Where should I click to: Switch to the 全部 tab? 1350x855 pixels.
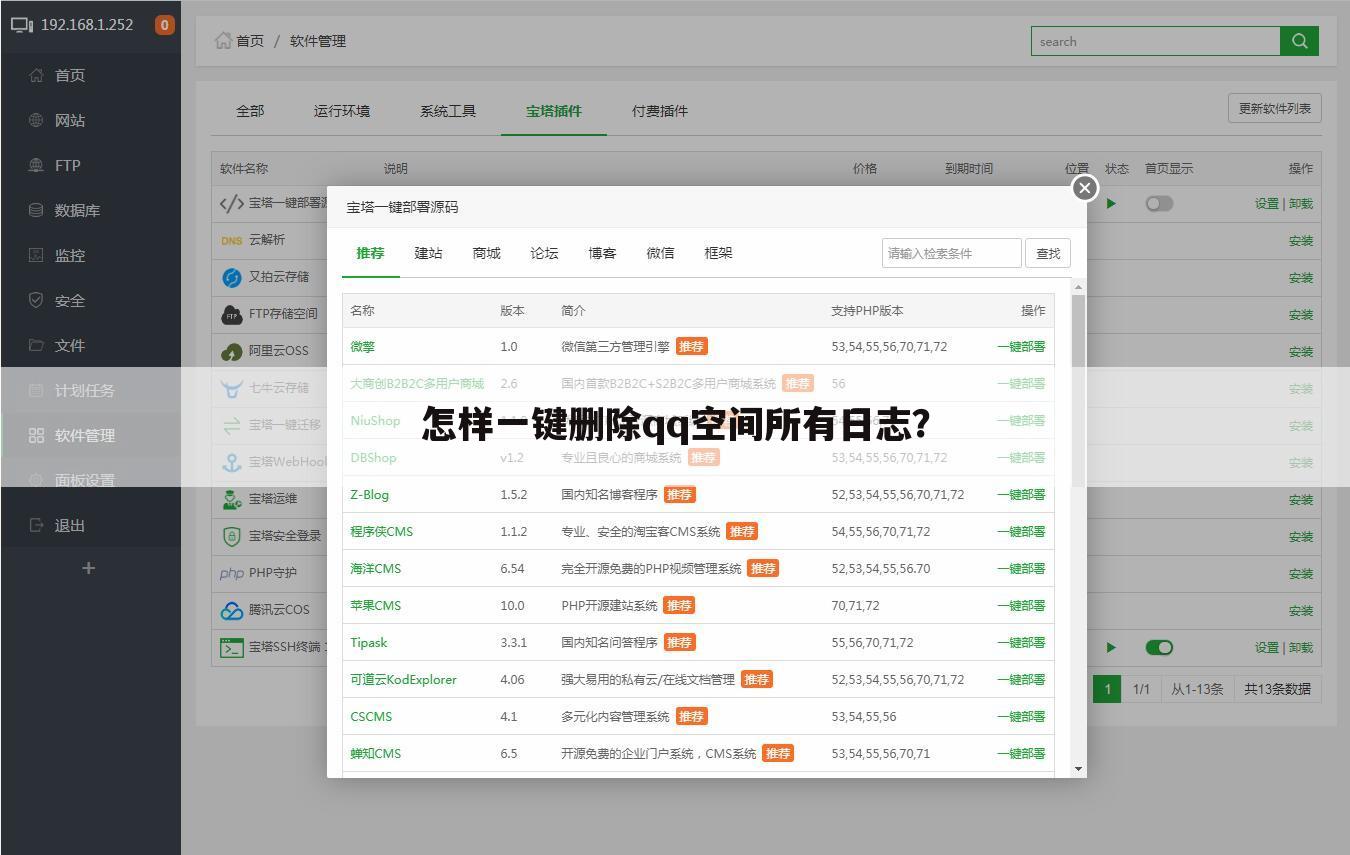coord(250,111)
